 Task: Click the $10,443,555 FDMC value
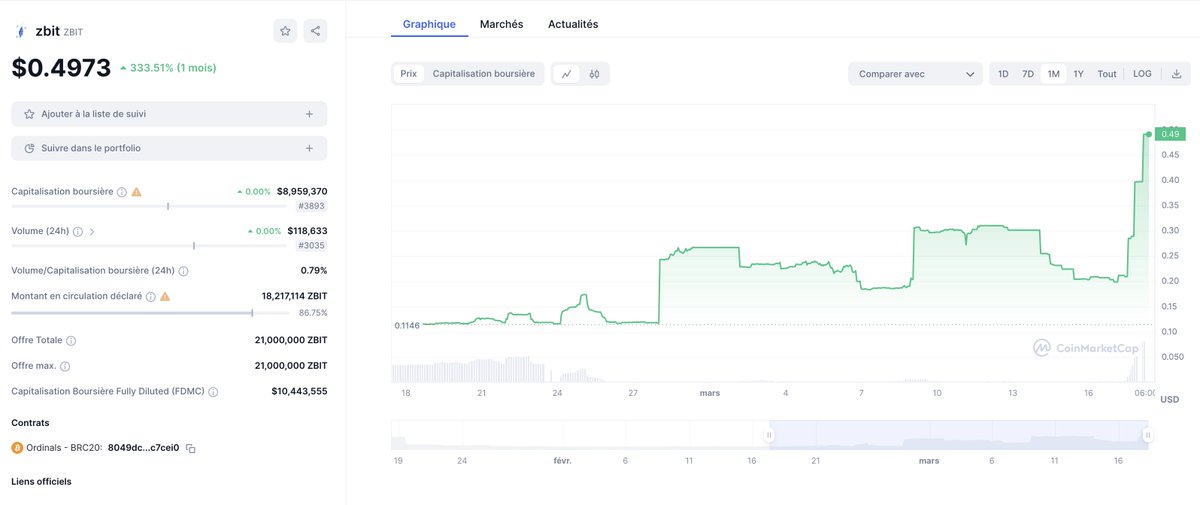click(x=299, y=391)
